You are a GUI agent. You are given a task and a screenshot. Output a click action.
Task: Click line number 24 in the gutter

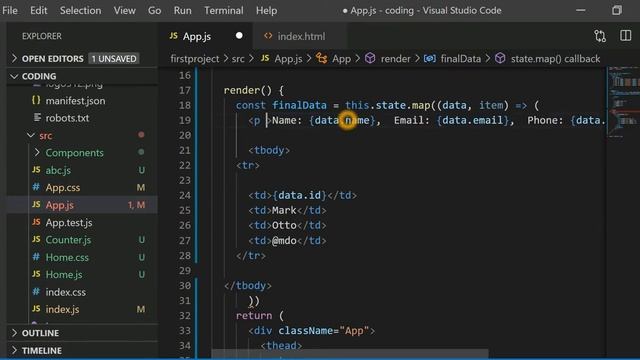pos(184,196)
